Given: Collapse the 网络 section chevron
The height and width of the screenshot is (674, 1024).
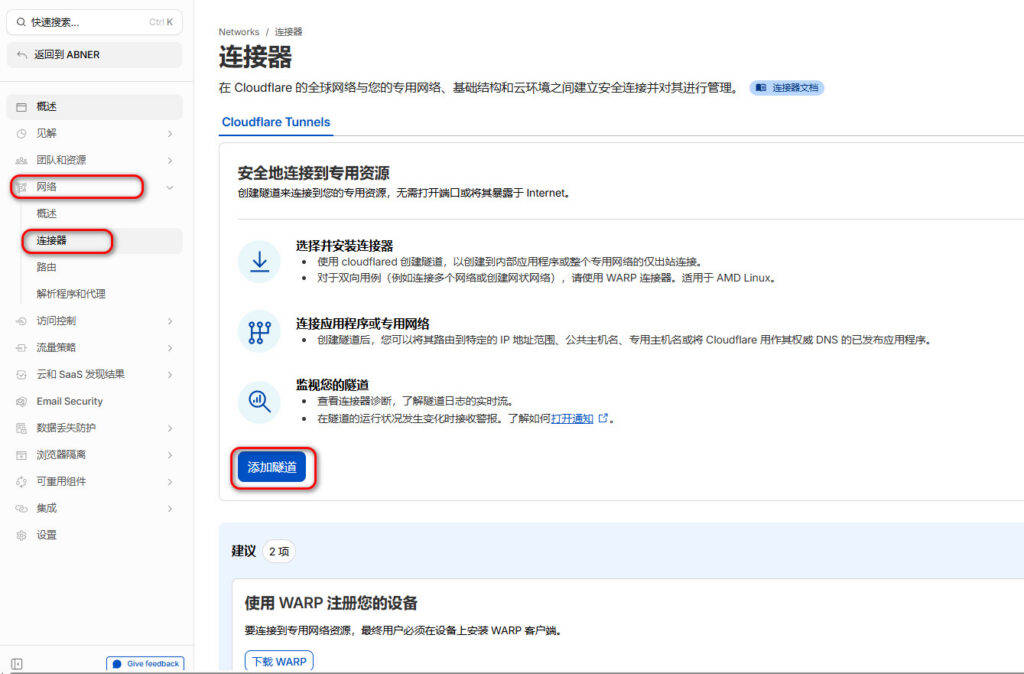Looking at the screenshot, I should [x=169, y=187].
